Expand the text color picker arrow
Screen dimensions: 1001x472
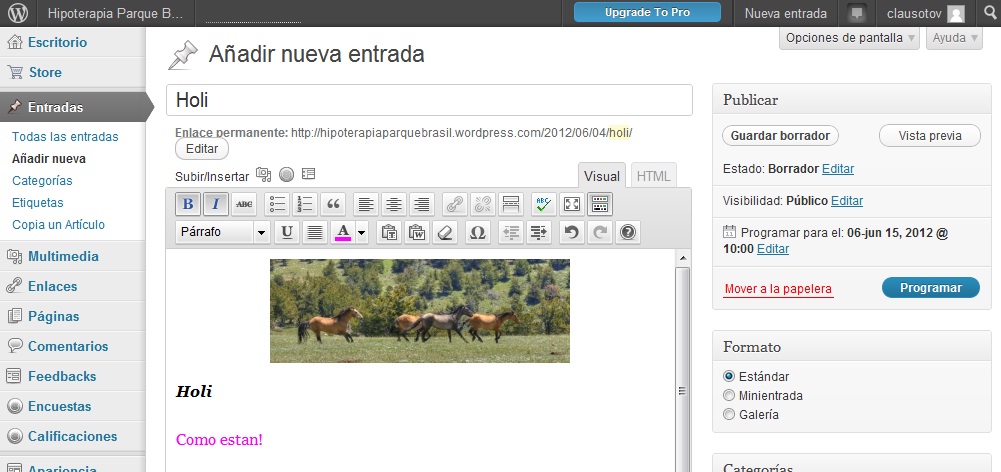[x=361, y=232]
